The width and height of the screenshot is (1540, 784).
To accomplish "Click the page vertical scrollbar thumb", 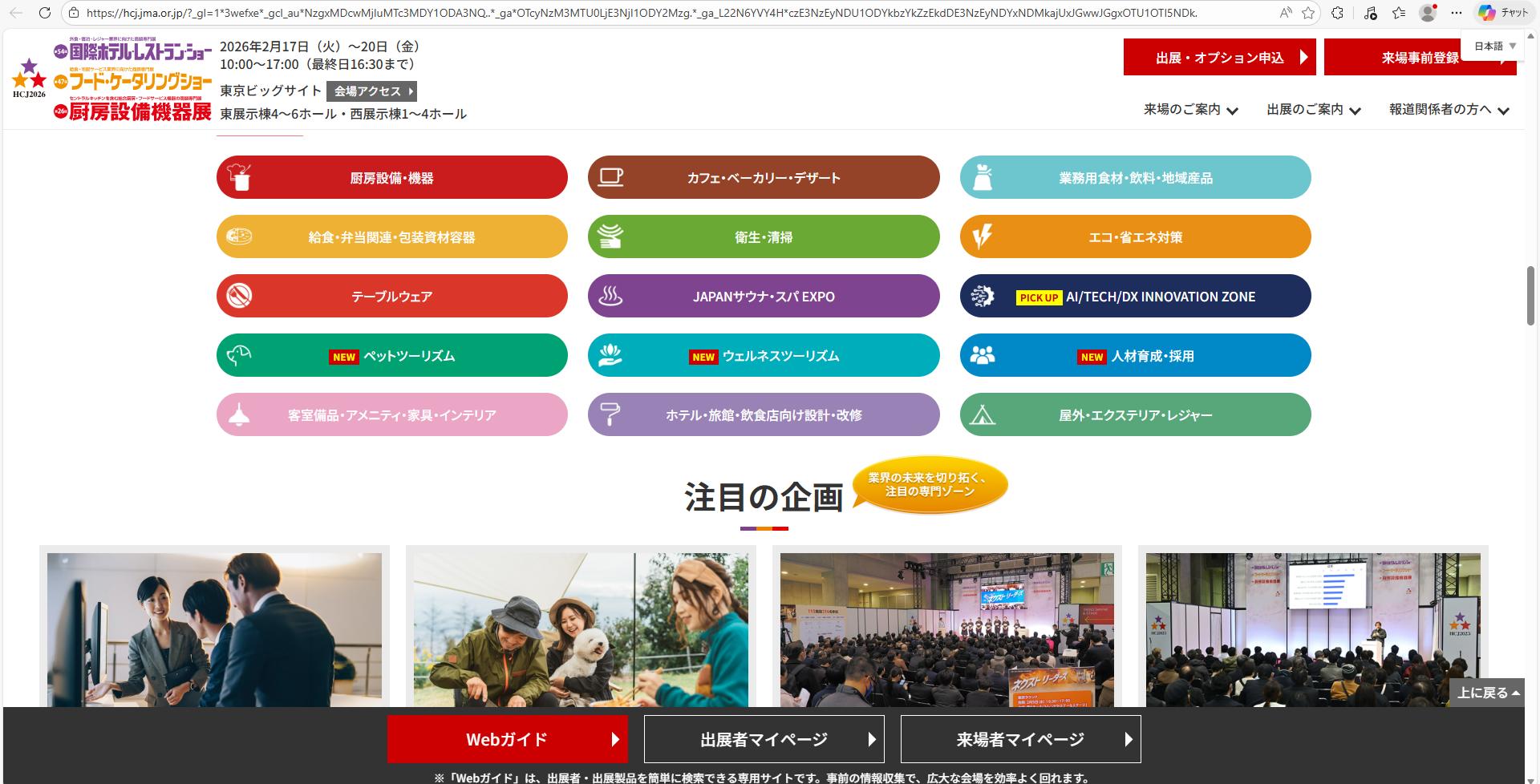I will [x=1530, y=295].
